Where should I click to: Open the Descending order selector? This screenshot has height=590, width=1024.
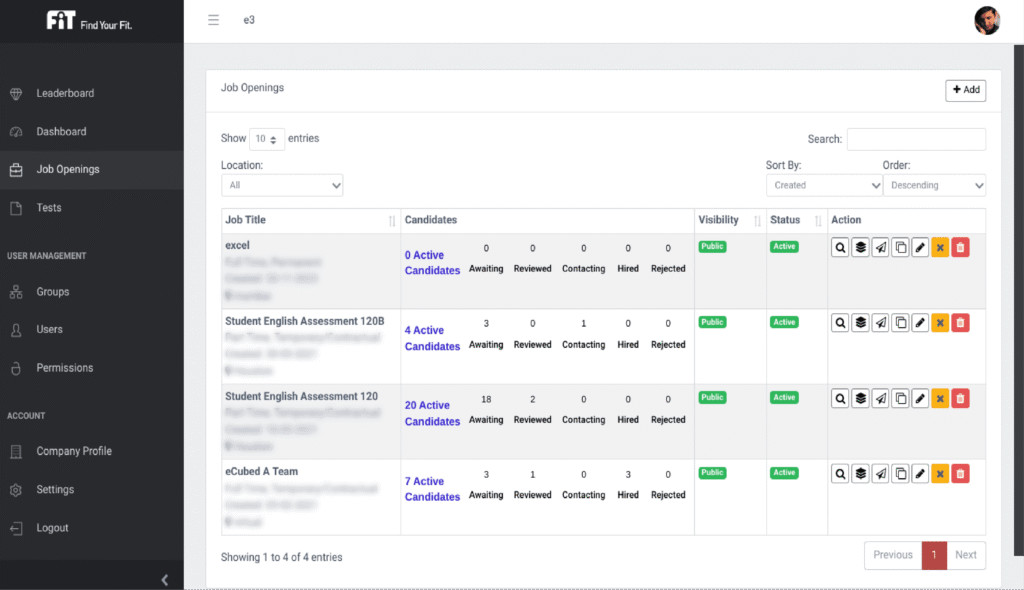click(934, 185)
